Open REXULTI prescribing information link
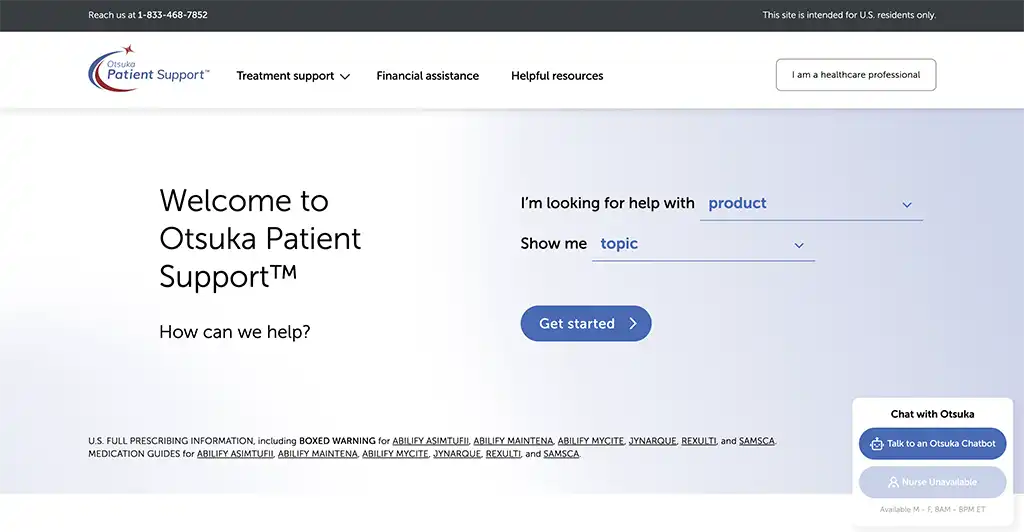The image size is (1024, 532). click(698, 441)
